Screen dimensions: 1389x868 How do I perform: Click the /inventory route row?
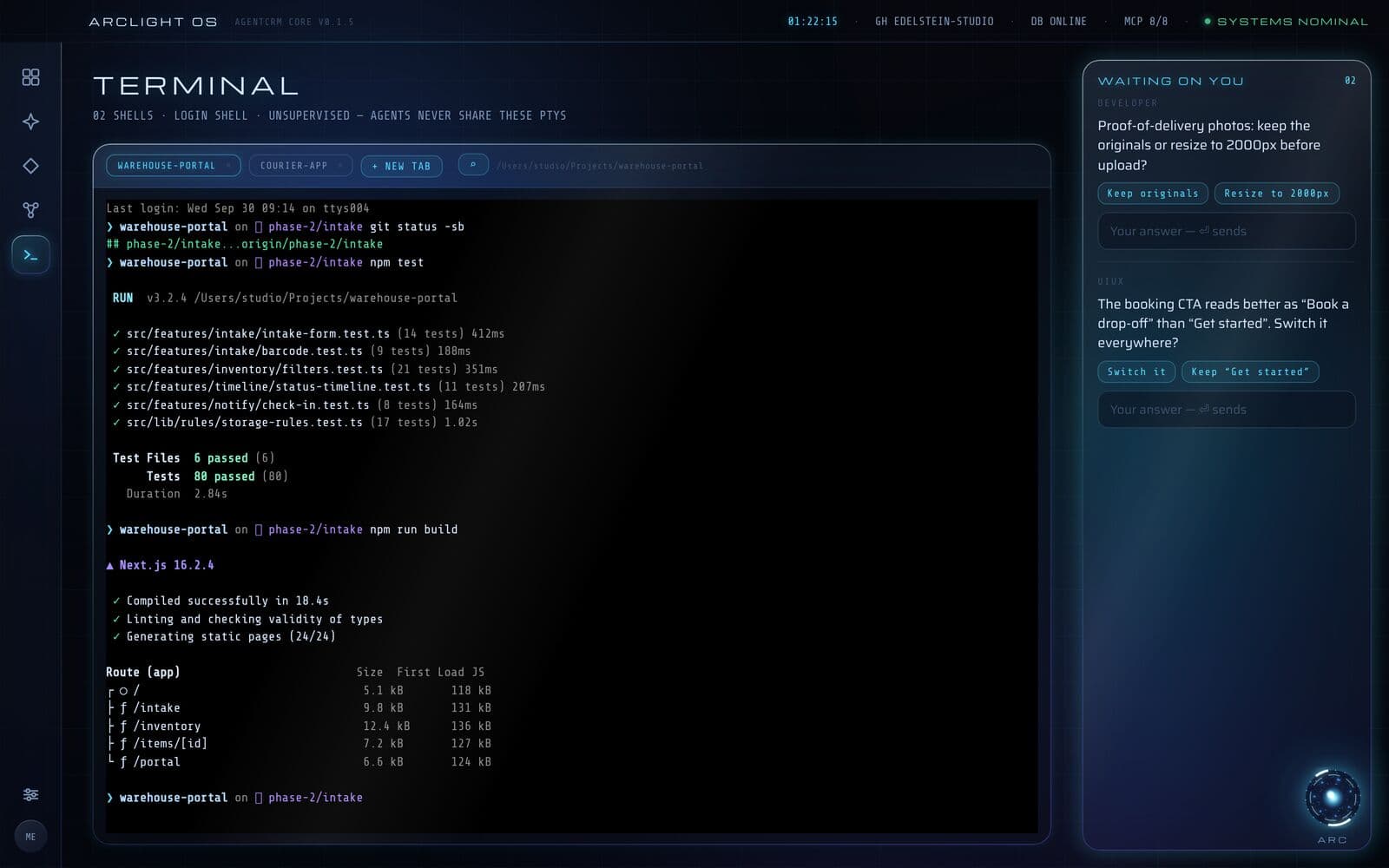pyautogui.click(x=299, y=726)
